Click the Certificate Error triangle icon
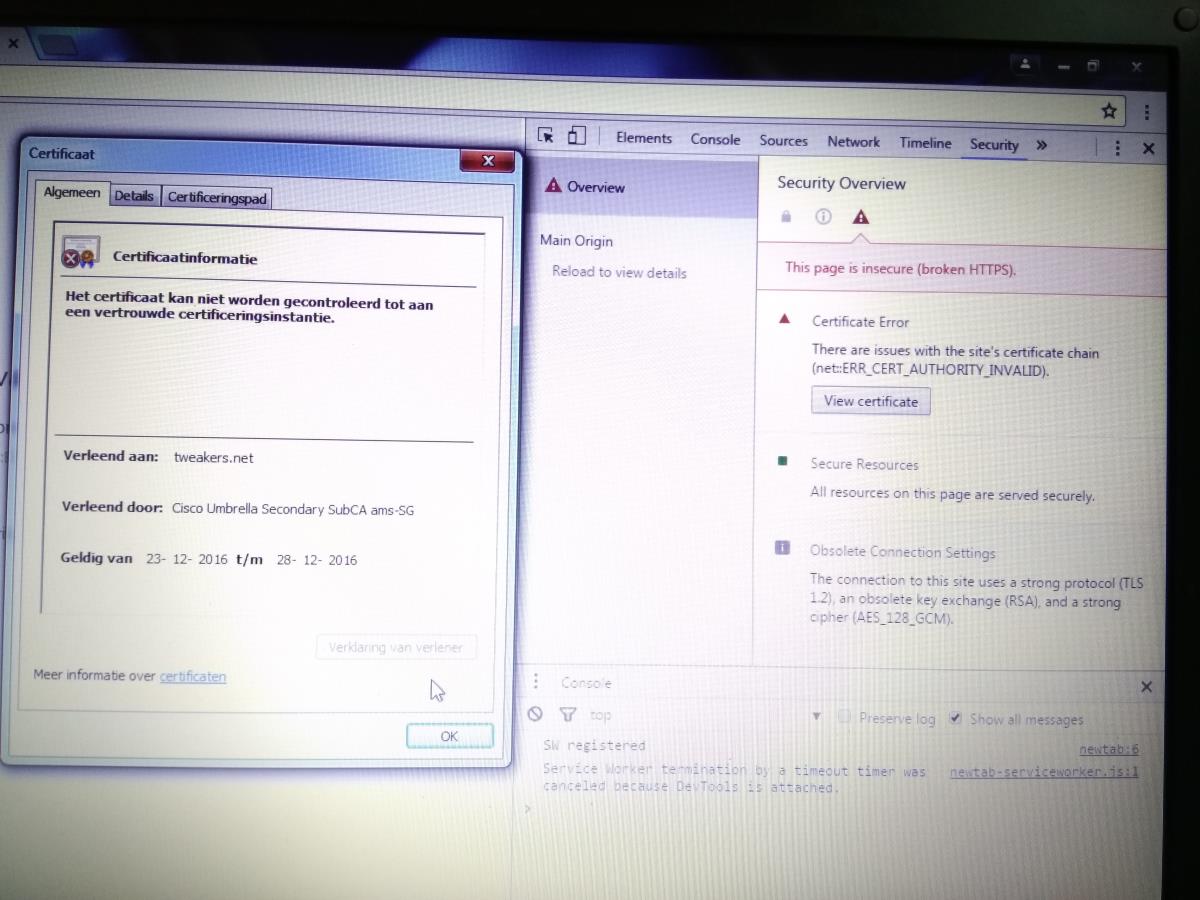Screen dimensions: 1200x900 [x=785, y=319]
